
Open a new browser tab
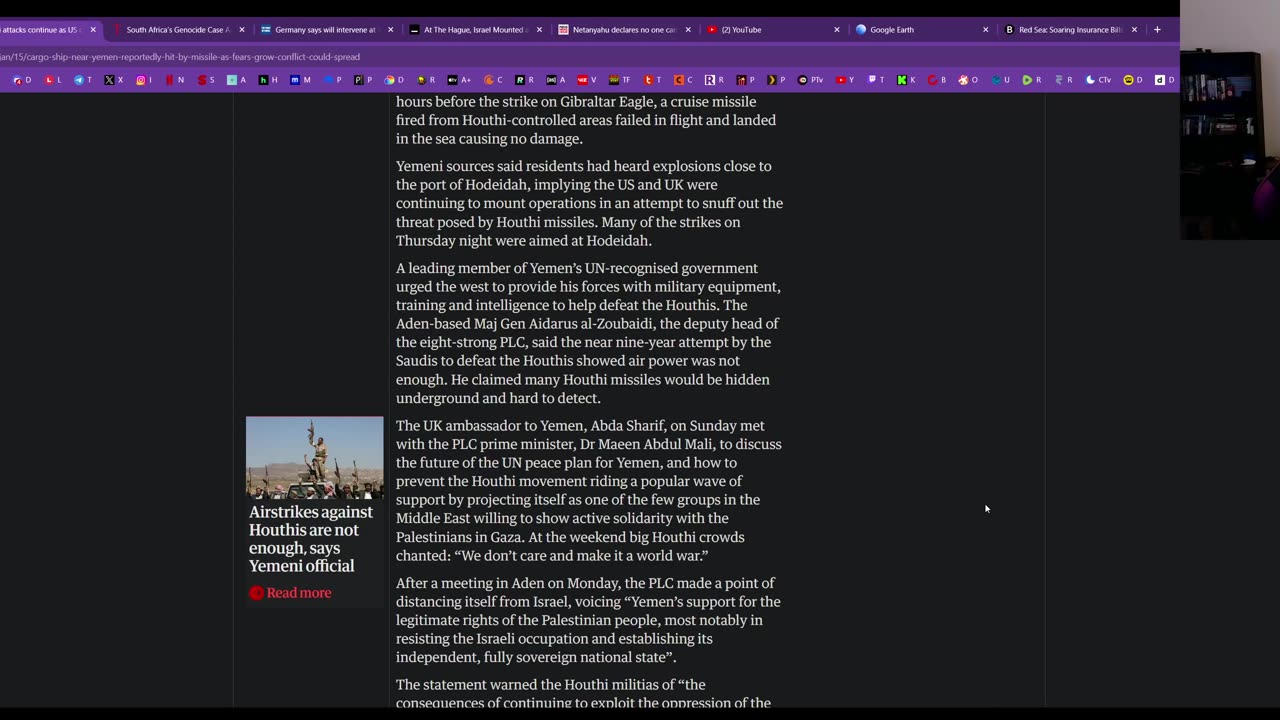pyautogui.click(x=1157, y=30)
